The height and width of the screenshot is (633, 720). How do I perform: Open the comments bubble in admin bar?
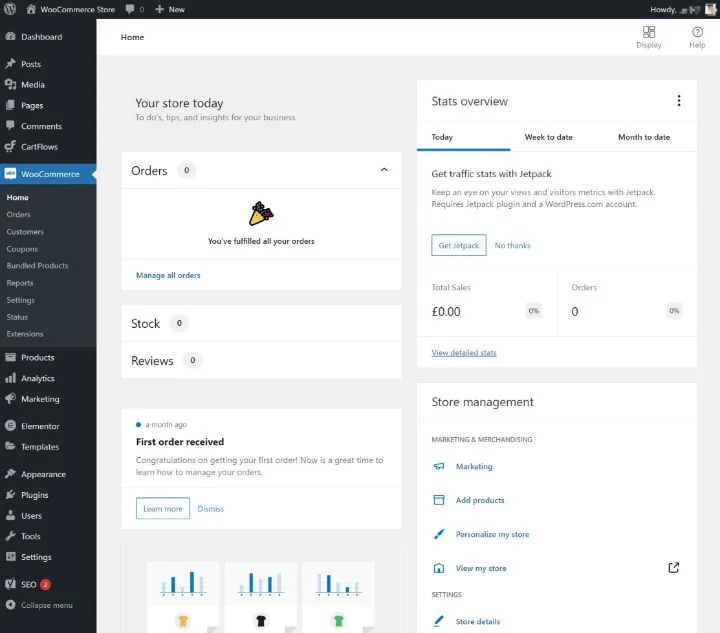tap(130, 9)
